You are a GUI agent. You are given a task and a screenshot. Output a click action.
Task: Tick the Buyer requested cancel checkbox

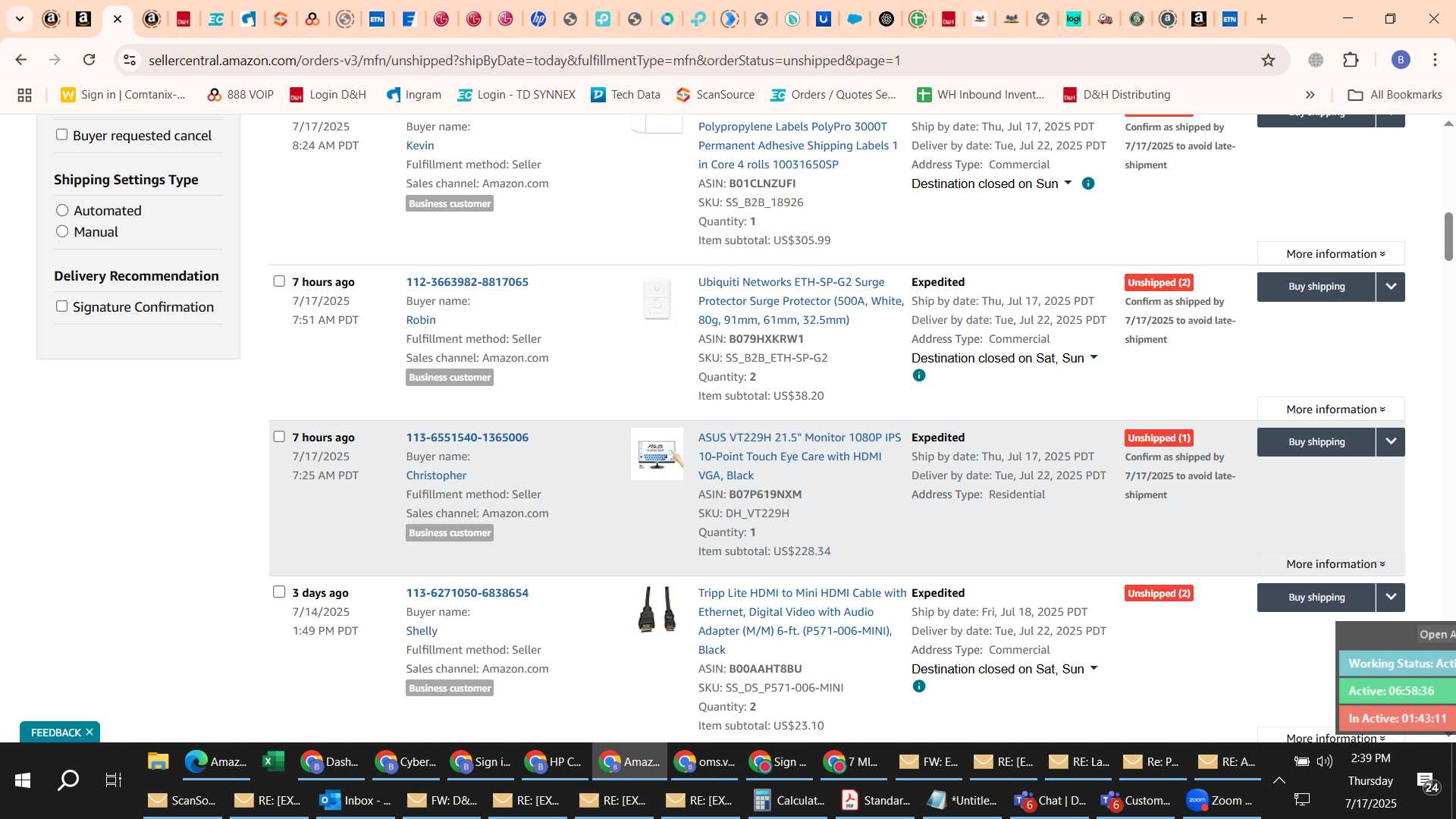(61, 134)
